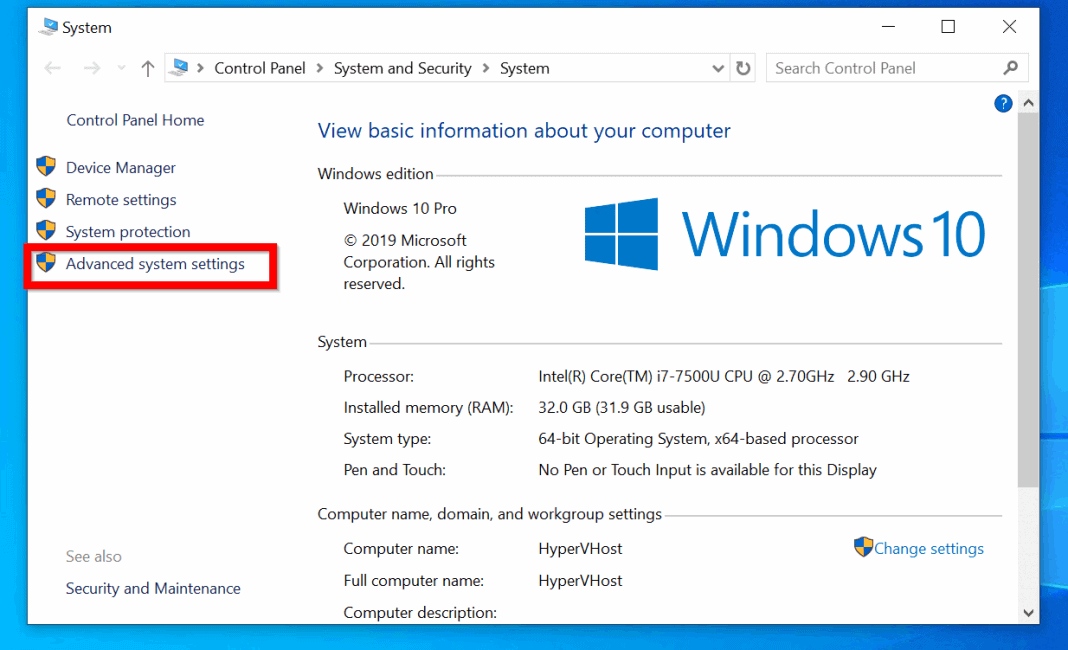Click Change settings for computer name
Image resolution: width=1068 pixels, height=650 pixels.
(x=928, y=547)
